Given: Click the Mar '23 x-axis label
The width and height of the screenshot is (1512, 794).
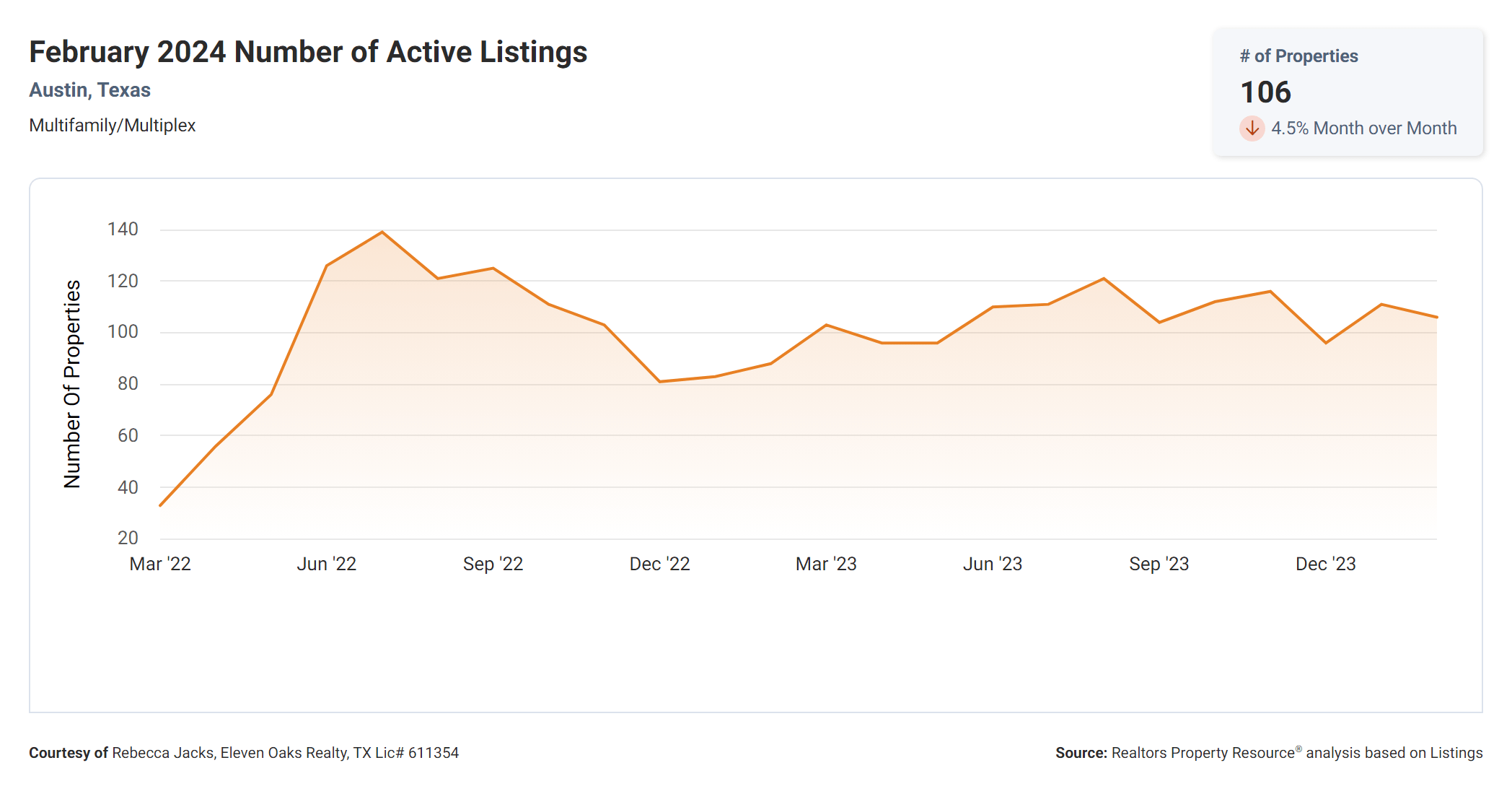Looking at the screenshot, I should click(826, 564).
